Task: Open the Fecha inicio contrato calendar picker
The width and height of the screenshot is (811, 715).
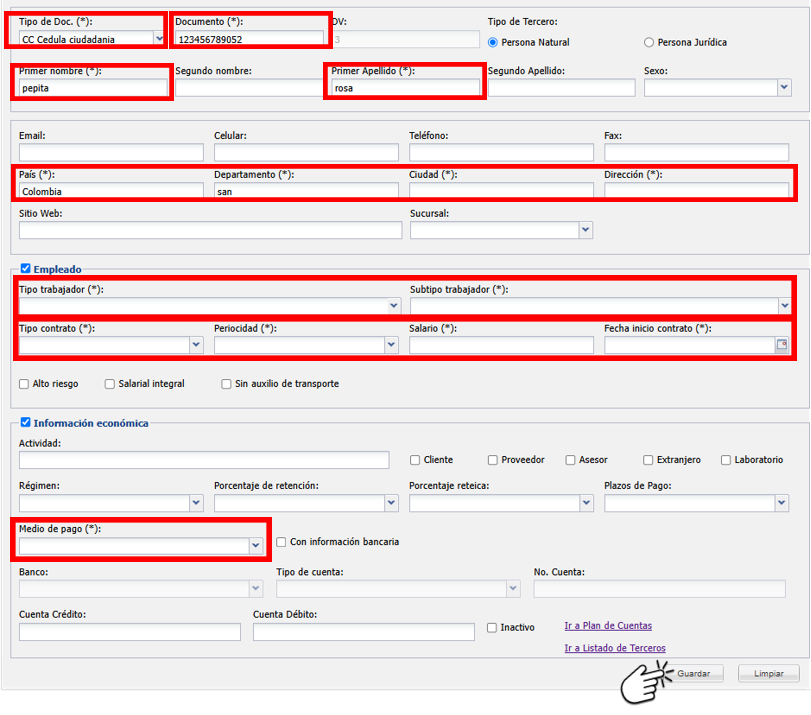Action: 782,345
